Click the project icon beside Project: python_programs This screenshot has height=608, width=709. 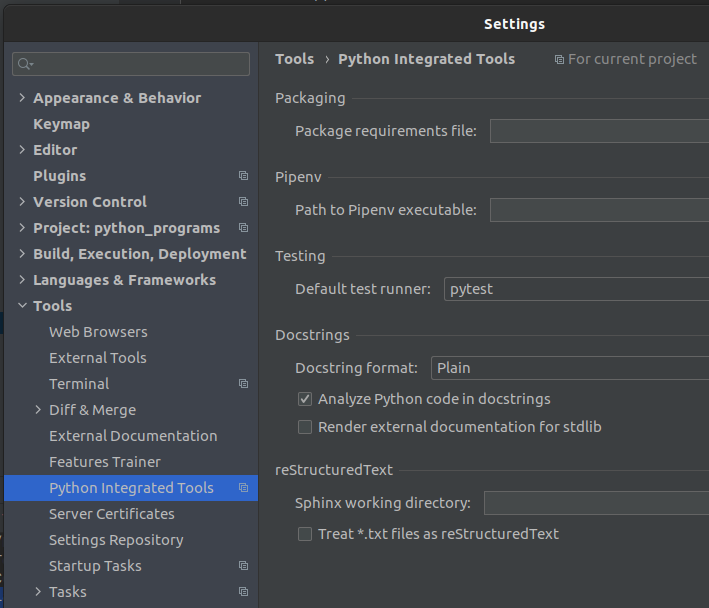point(243,228)
